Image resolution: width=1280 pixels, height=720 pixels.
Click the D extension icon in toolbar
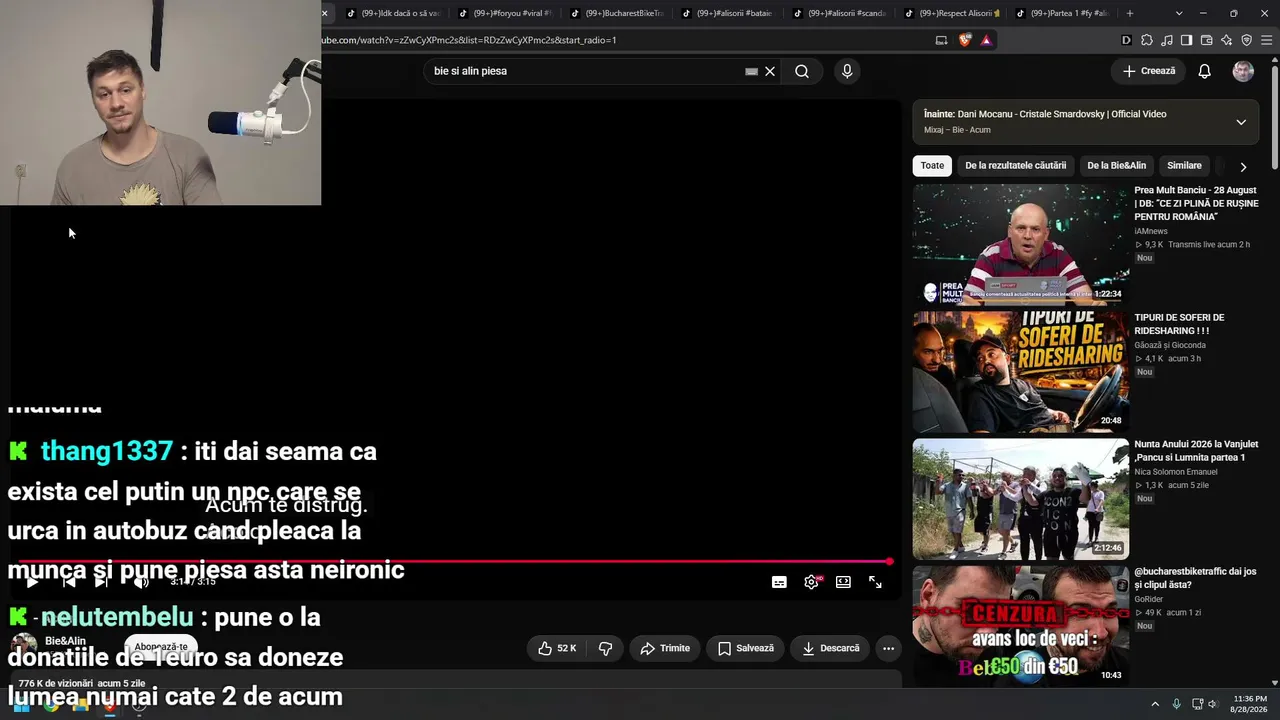pyautogui.click(x=1127, y=40)
